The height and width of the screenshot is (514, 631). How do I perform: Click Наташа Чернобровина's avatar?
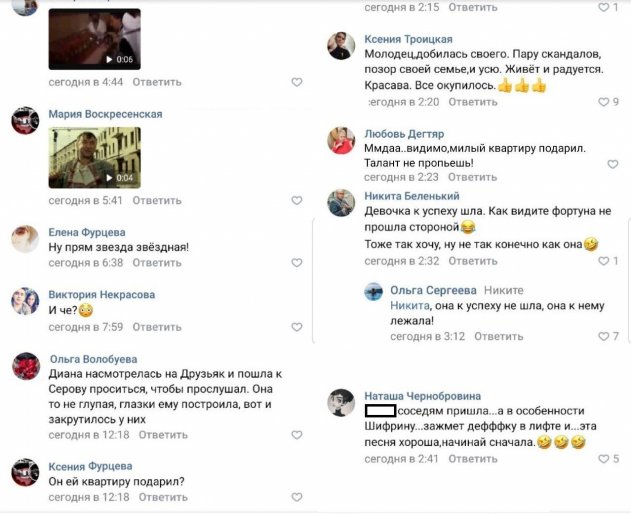pyautogui.click(x=342, y=402)
